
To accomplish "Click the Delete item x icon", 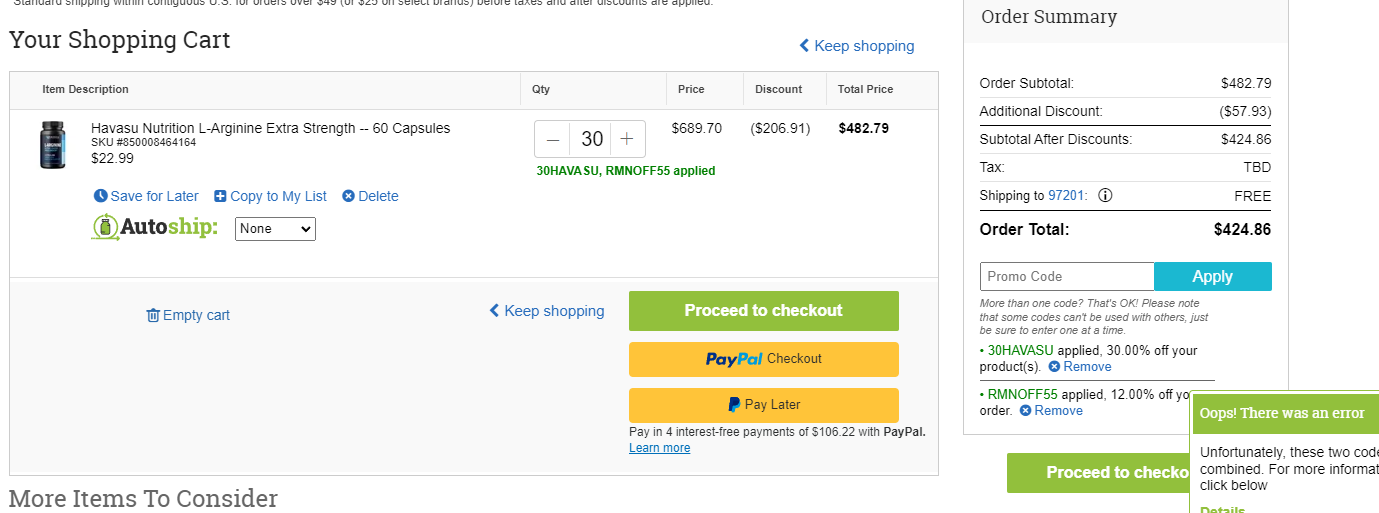I will [348, 196].
